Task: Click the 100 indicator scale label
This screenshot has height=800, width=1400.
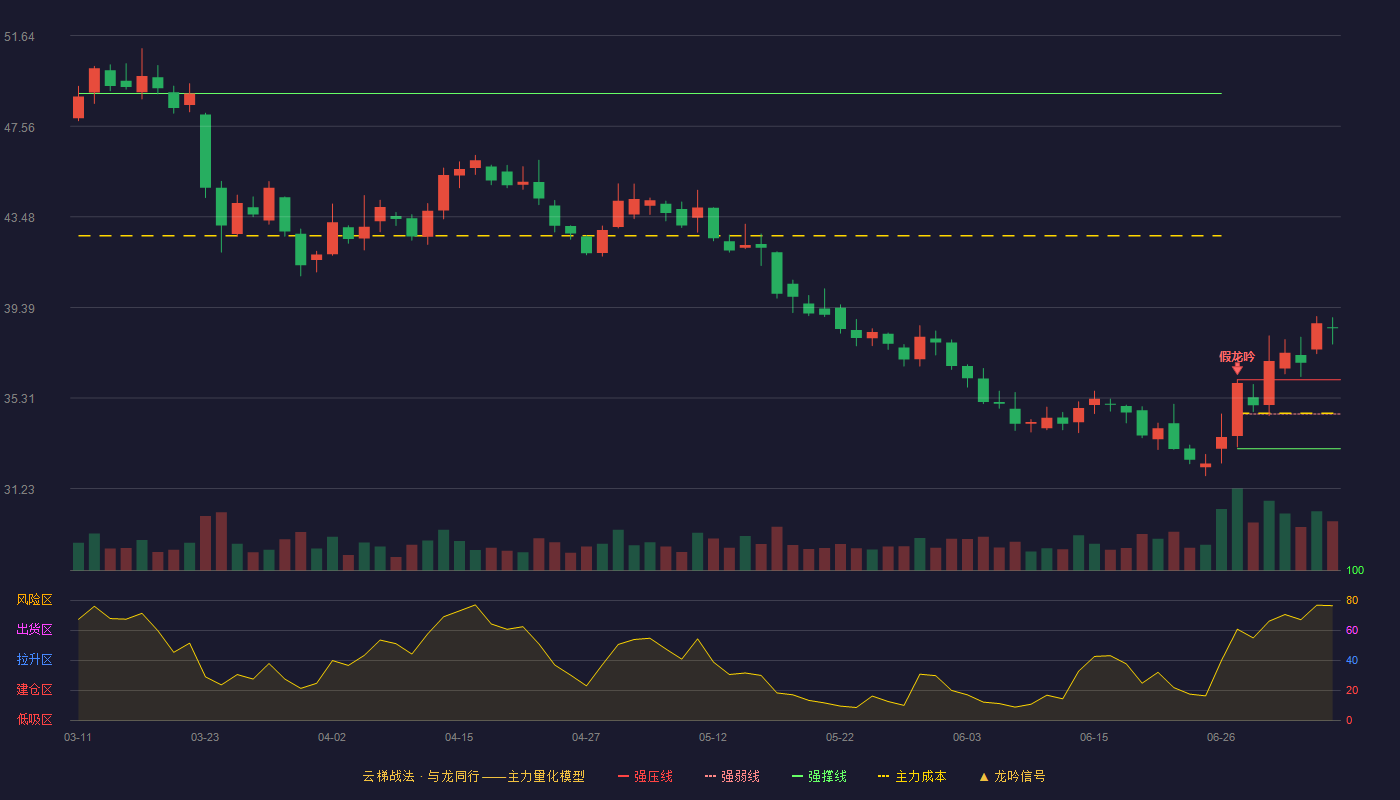Action: [x=1355, y=571]
